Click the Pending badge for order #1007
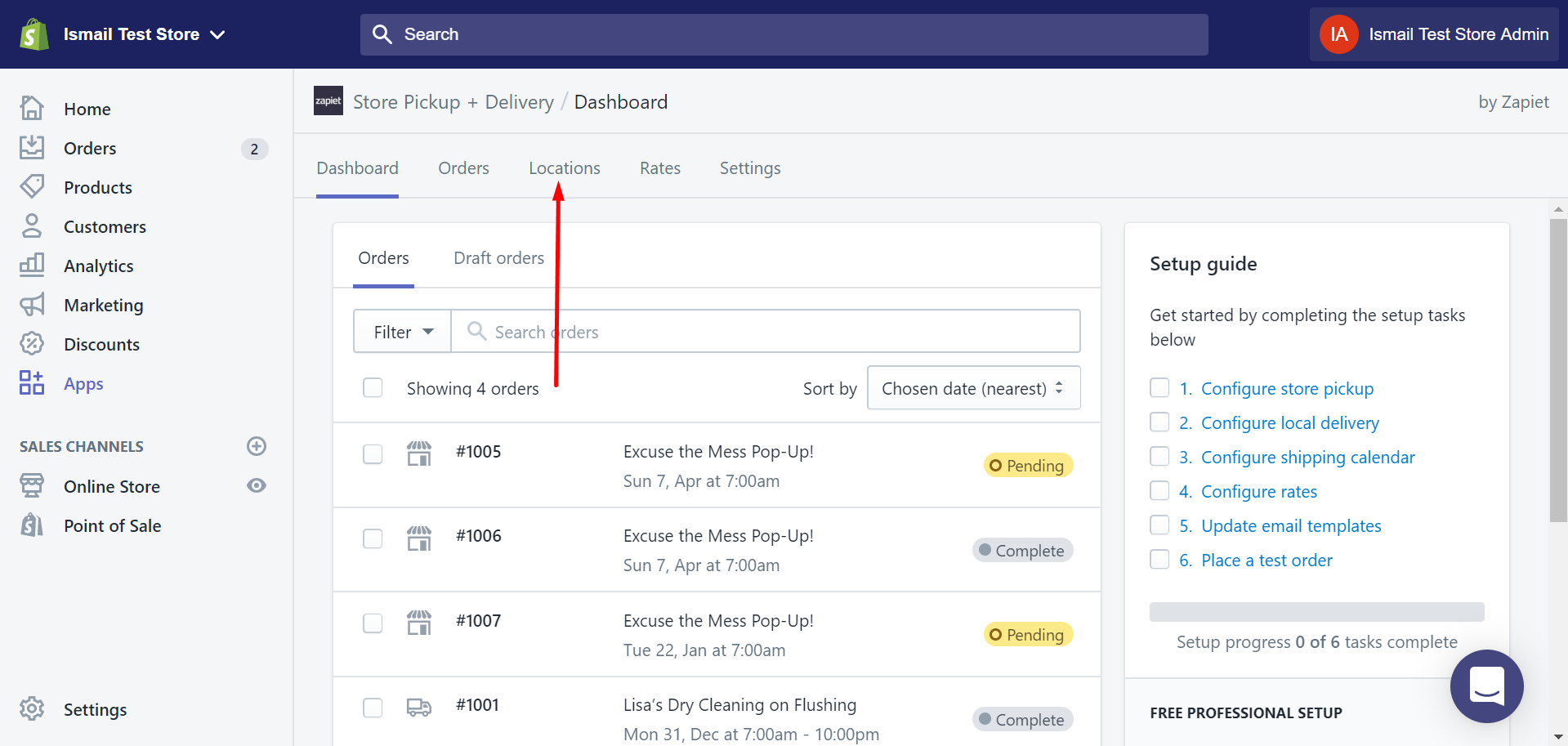 click(x=1028, y=635)
